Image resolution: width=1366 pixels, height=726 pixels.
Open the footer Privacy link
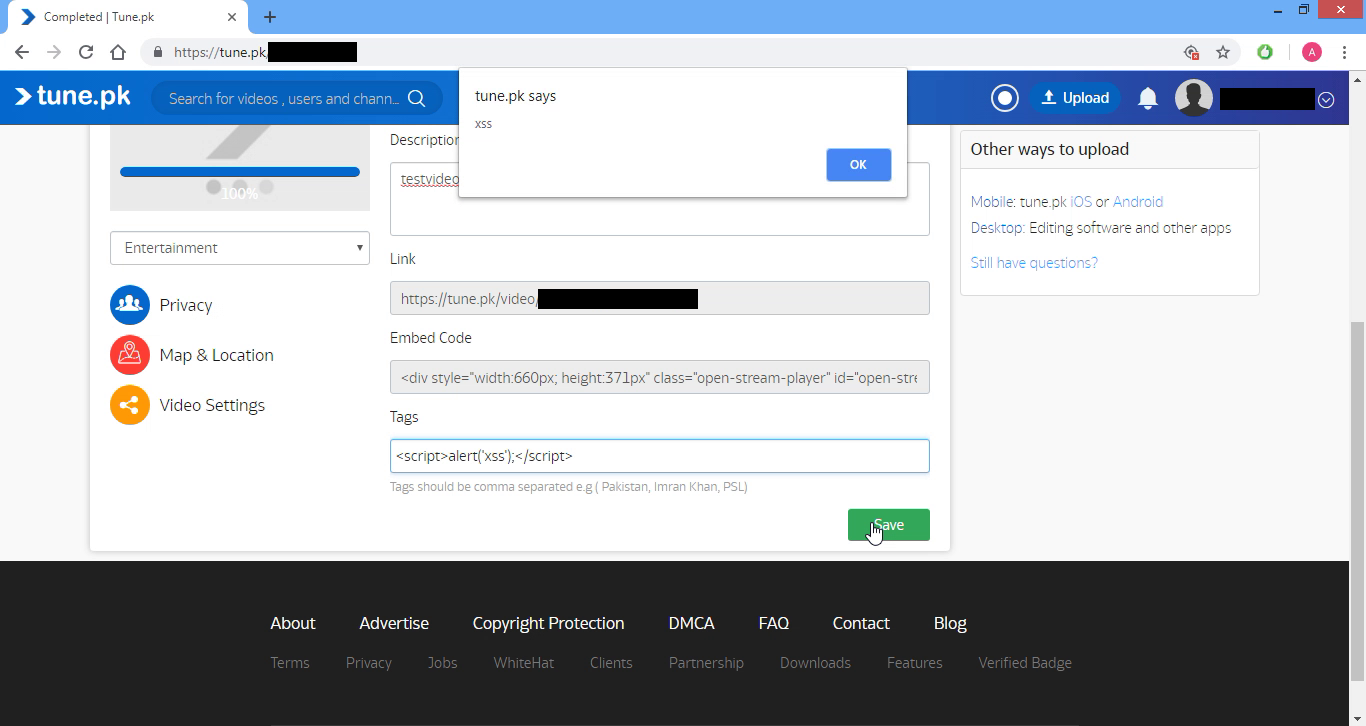[369, 663]
